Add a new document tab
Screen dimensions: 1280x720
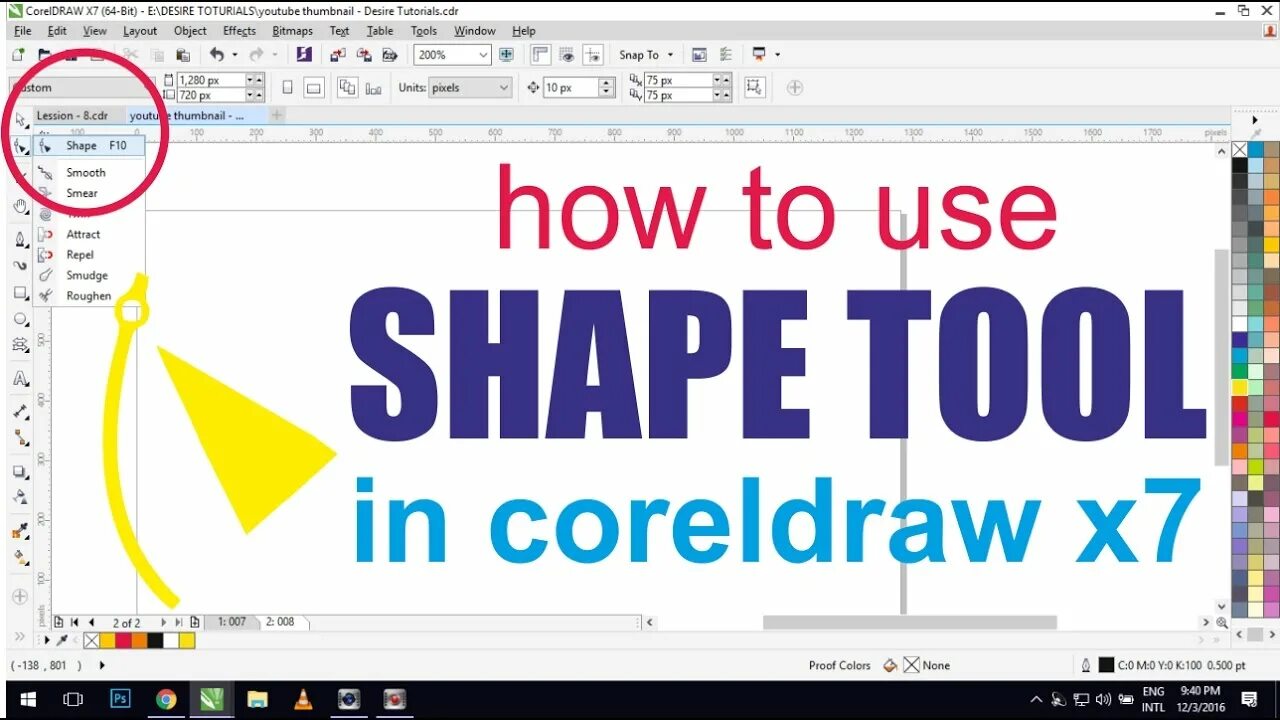(277, 116)
